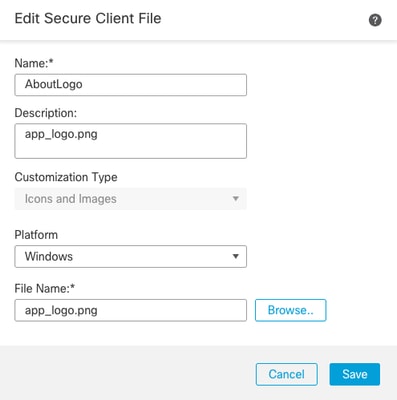Click app_logo.png text in File Name
Viewport: 397px width, 400px height.
61,311
